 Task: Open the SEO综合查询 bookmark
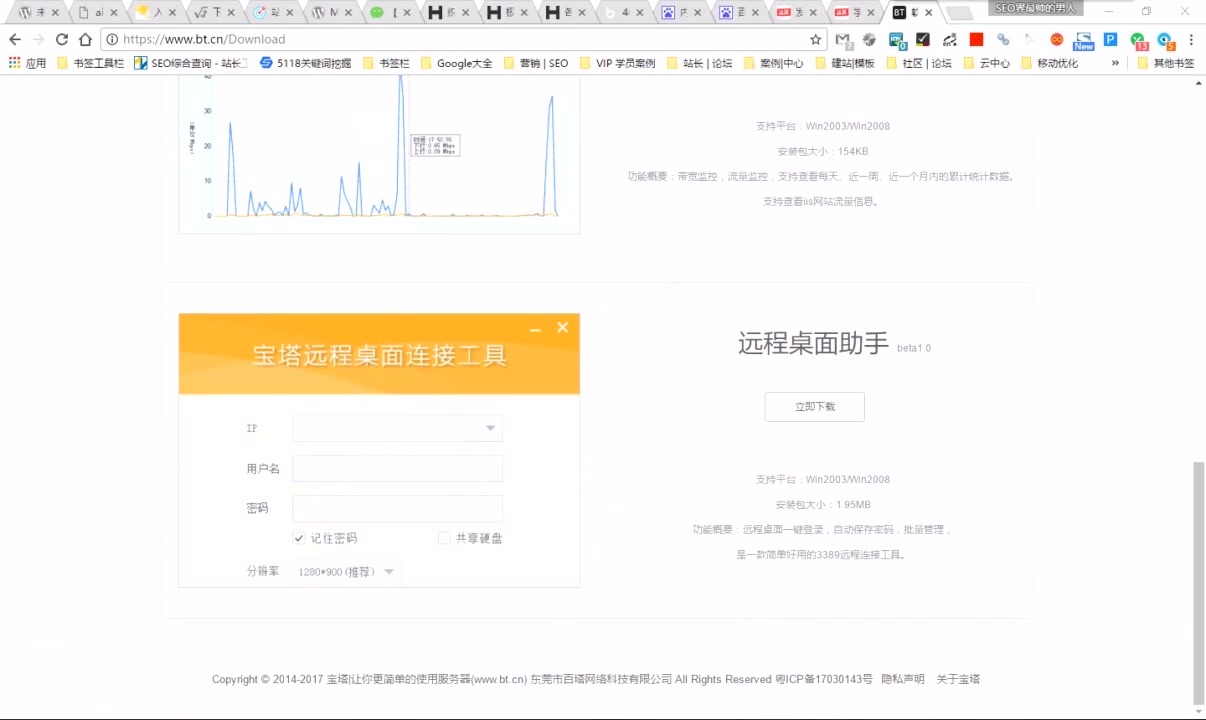coord(191,63)
